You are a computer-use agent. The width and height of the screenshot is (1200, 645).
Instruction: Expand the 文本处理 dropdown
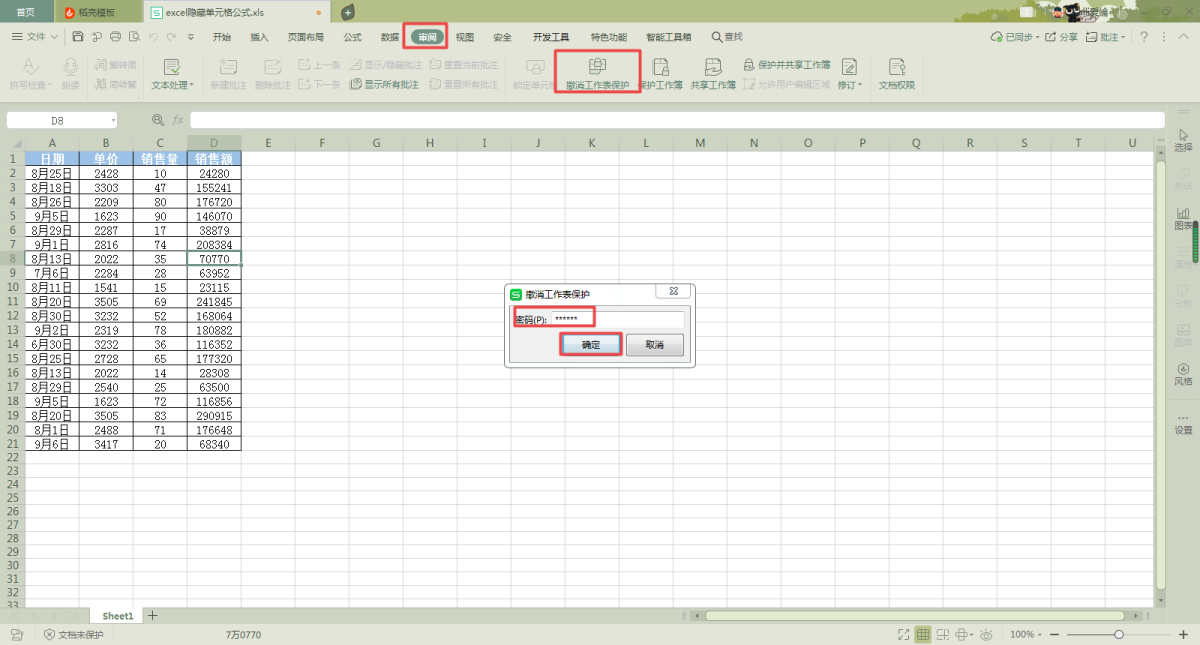[x=172, y=86]
